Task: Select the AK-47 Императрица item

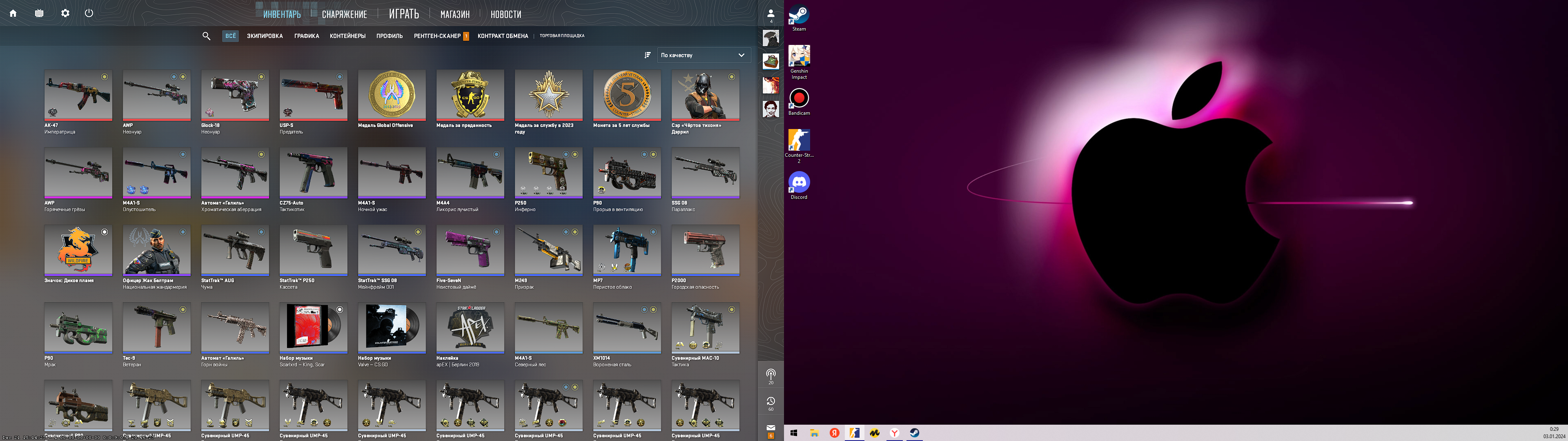Action: click(x=78, y=102)
